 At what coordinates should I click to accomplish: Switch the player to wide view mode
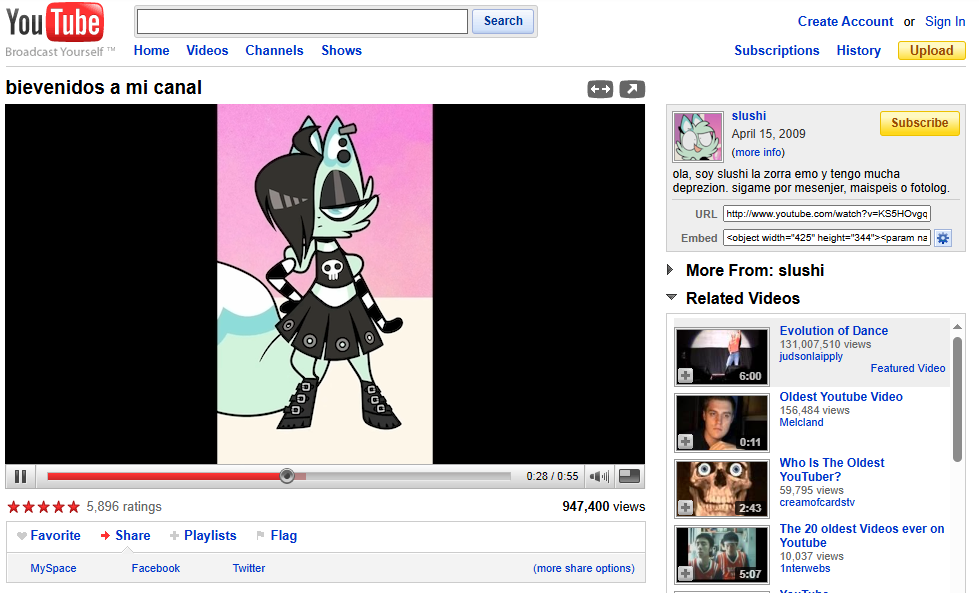pos(600,89)
